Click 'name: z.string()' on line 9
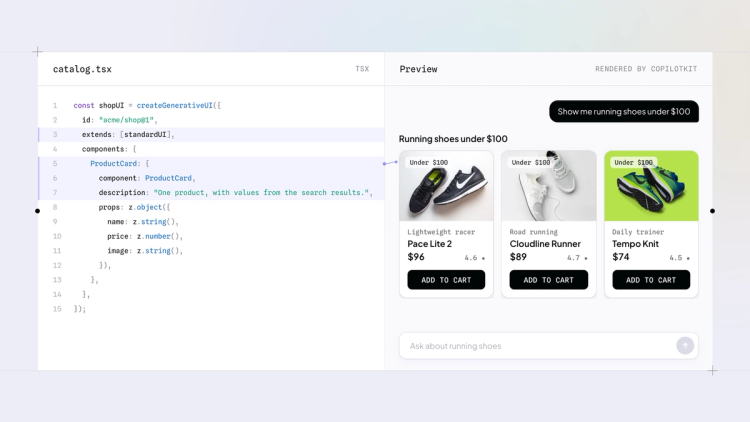Viewport: 750px width, 422px height. point(143,222)
